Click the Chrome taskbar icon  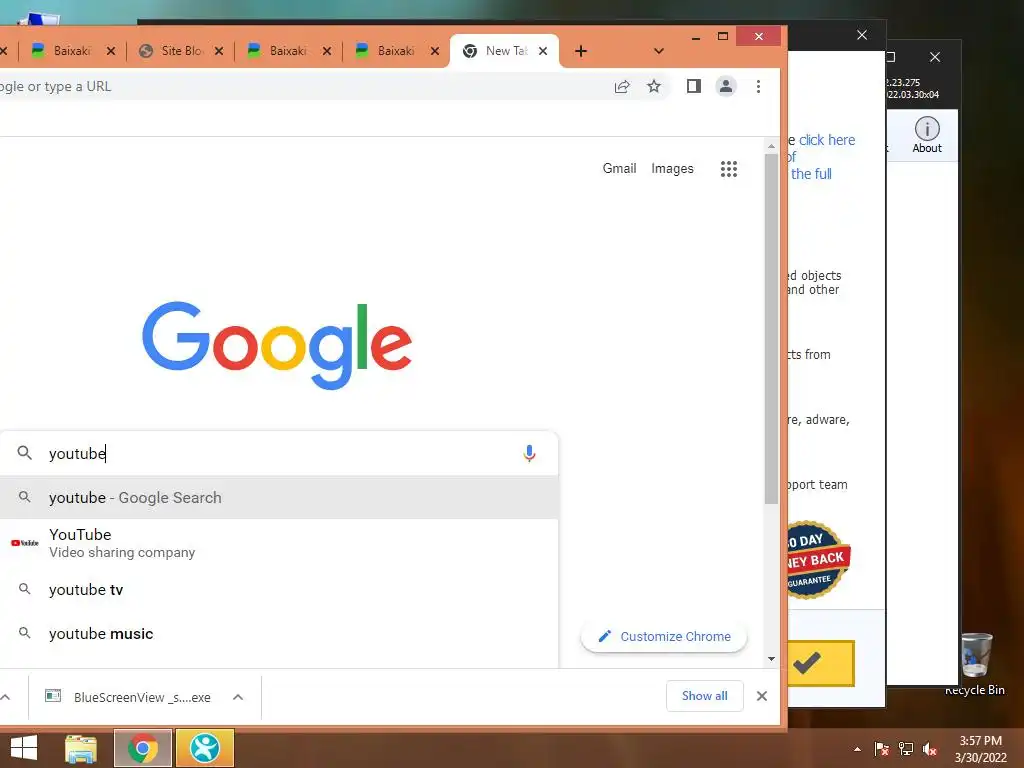[143, 748]
